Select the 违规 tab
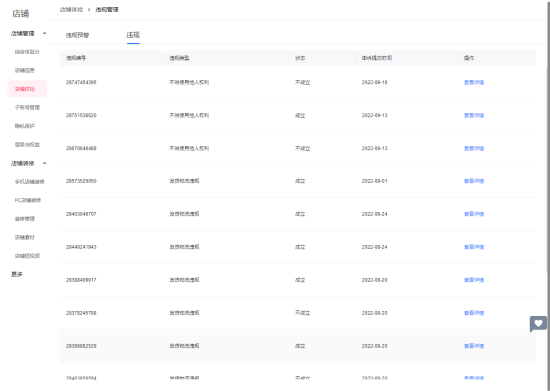 click(x=133, y=35)
